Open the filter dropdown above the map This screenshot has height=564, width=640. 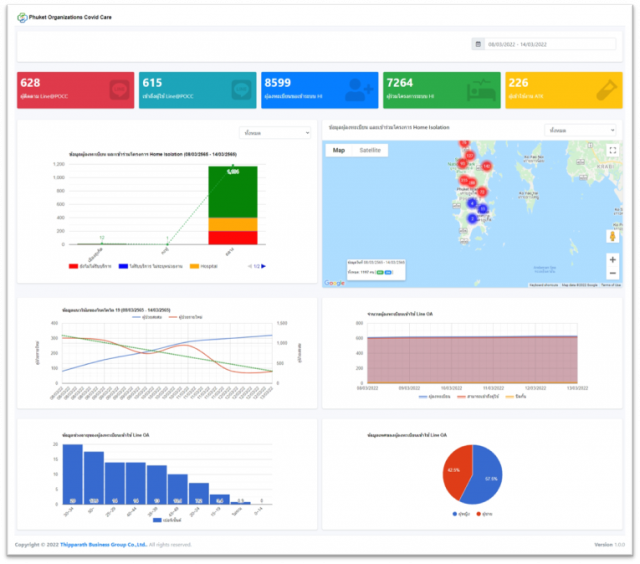[x=581, y=130]
